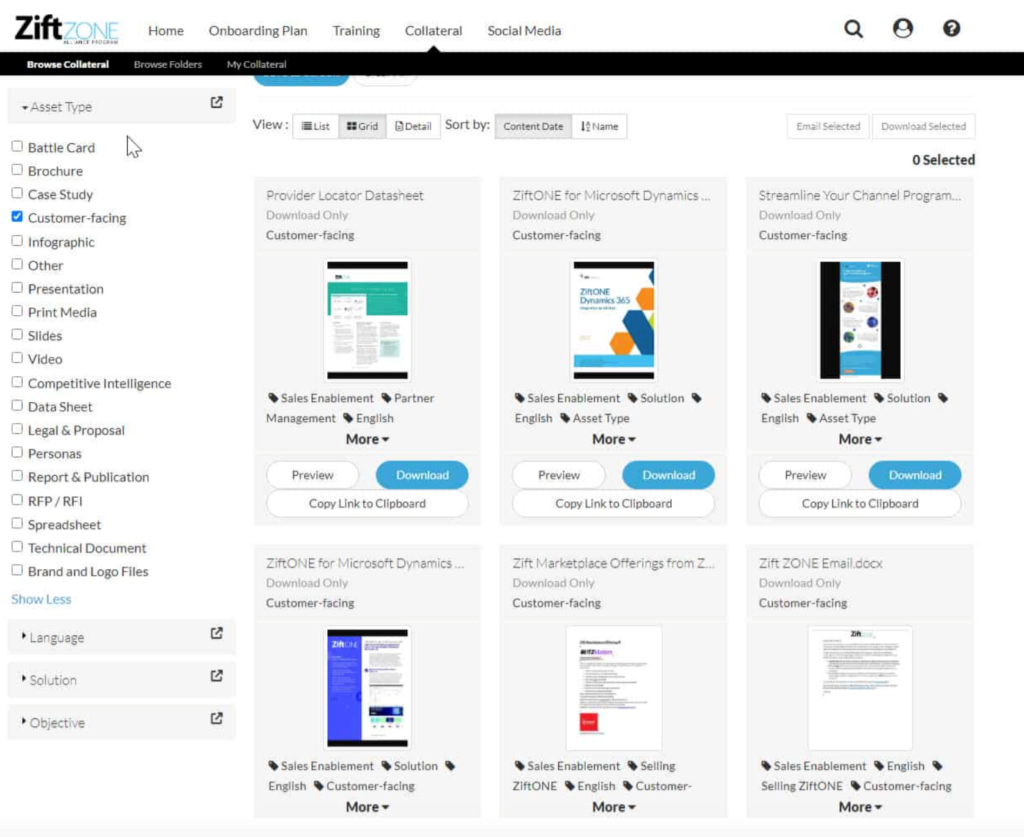Uncheck the Customer-facing filter
Screen dimensions: 1024x837
pos(17,217)
